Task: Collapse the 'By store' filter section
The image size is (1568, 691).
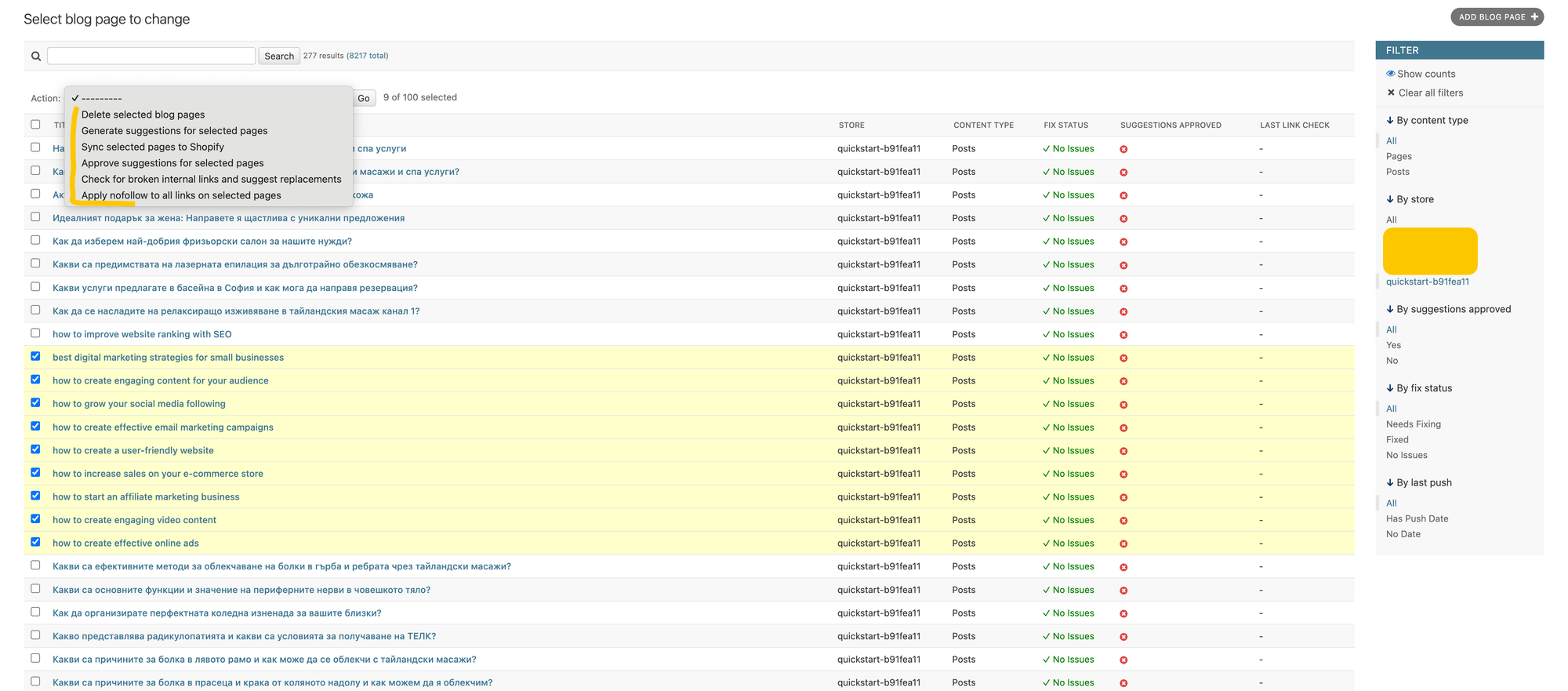Action: coord(1410,199)
